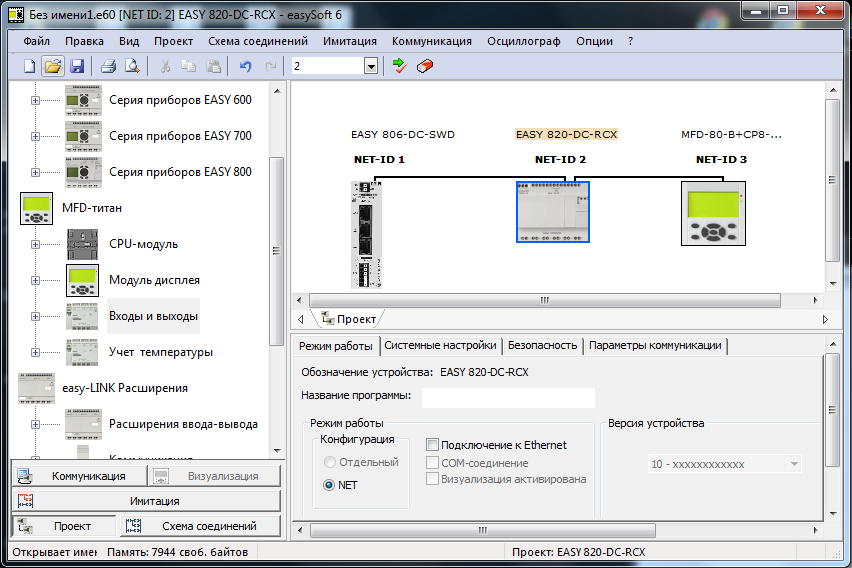Open the Схема соединений menu
This screenshot has height=568, width=852.
pos(258,41)
